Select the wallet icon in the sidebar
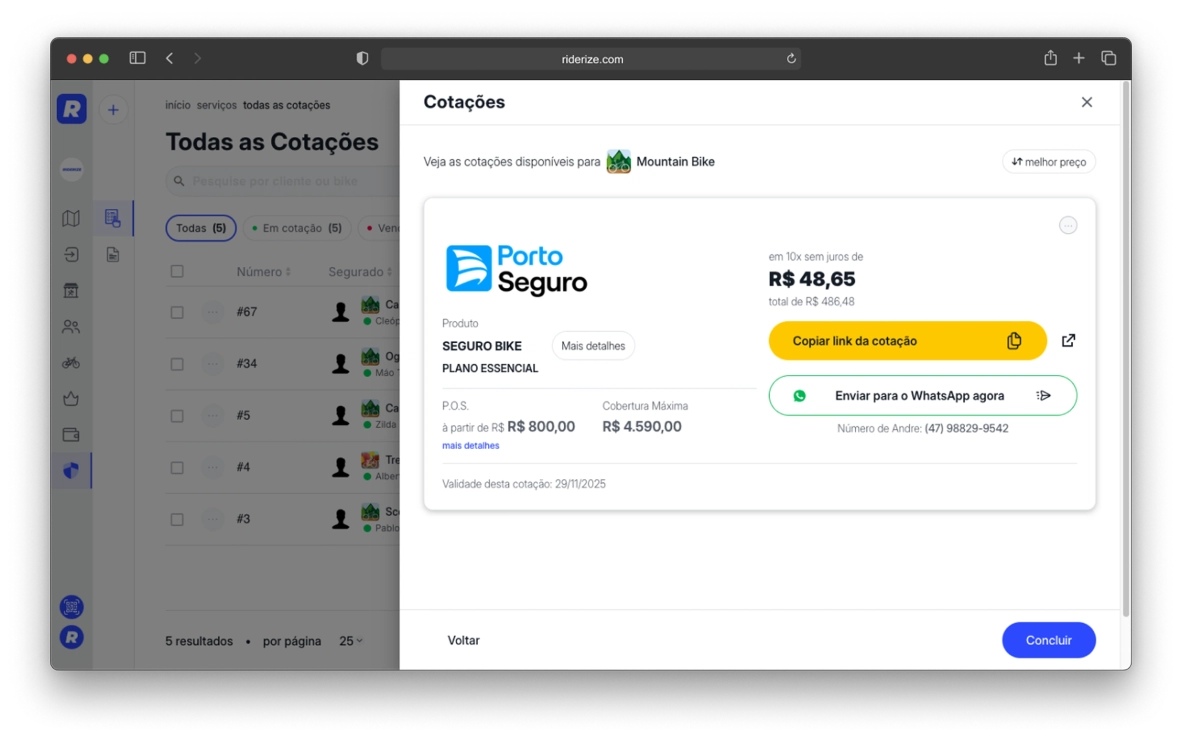1180x740 pixels. [x=71, y=435]
